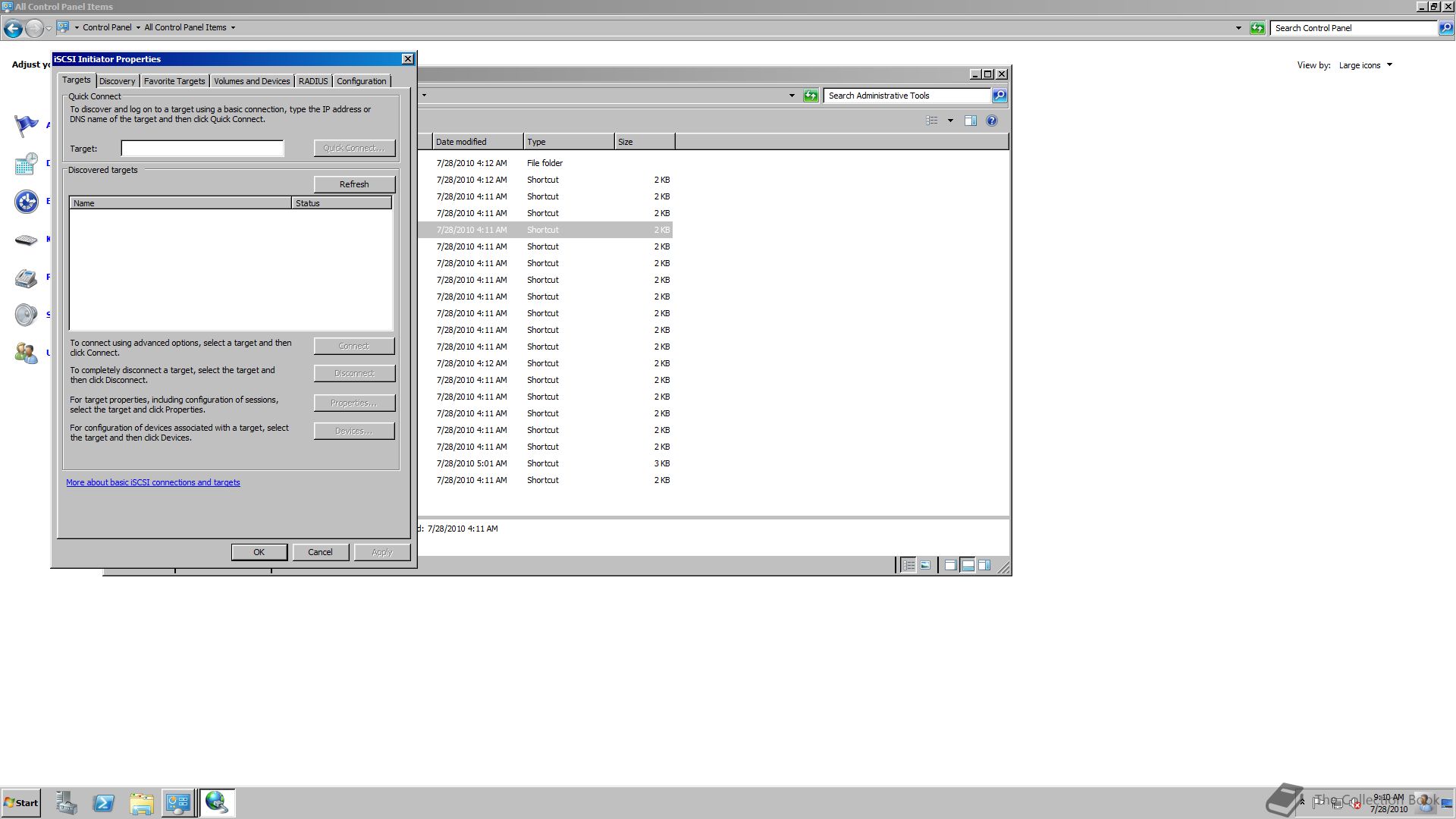Open More about basic iSCSI connections link

[153, 482]
